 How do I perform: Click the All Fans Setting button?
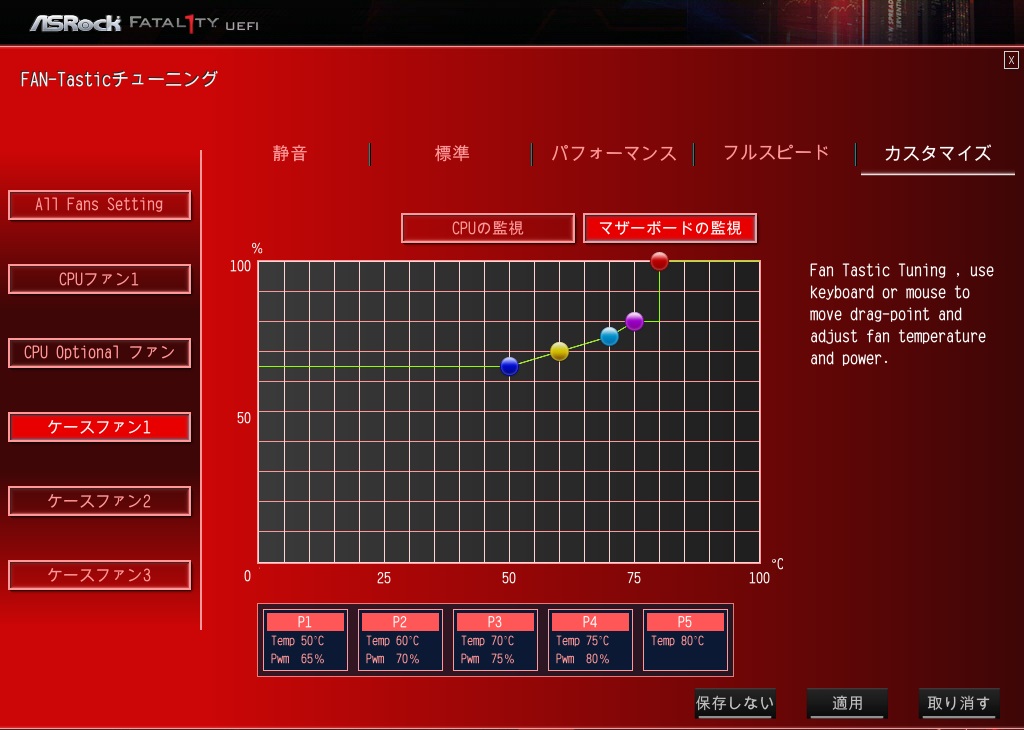pyautogui.click(x=99, y=204)
